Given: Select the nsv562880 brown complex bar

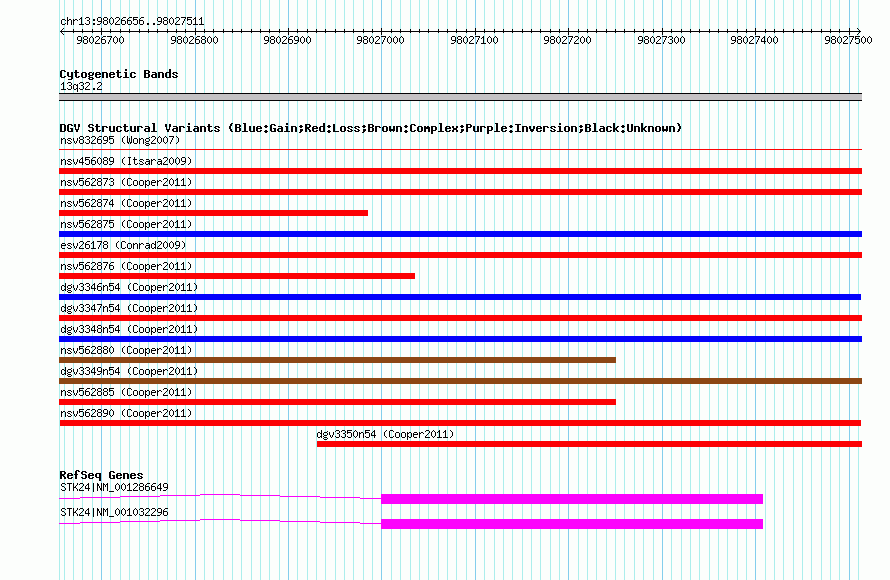Looking at the screenshot, I should (337, 360).
